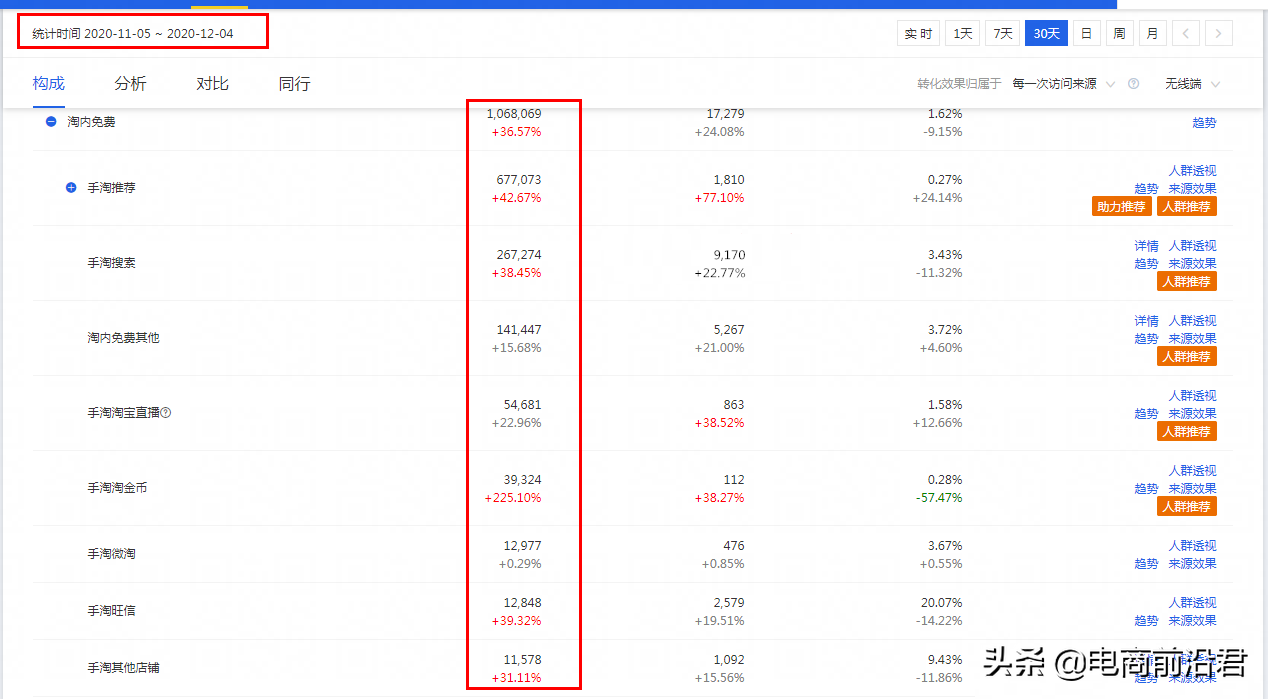Select the 手淘微淘 source label
The width and height of the screenshot is (1268, 699).
pos(112,554)
